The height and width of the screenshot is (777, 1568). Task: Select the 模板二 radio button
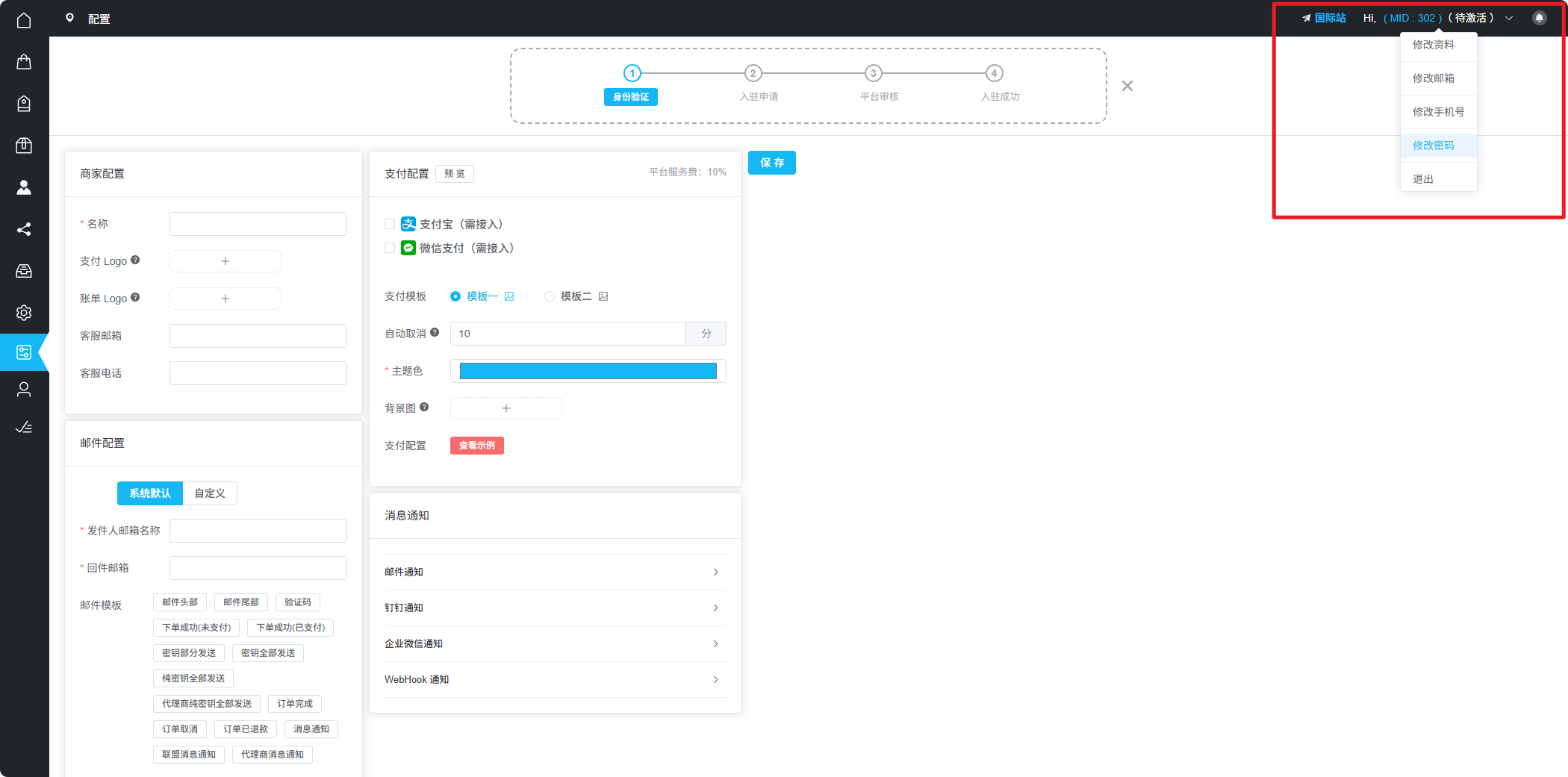[550, 296]
